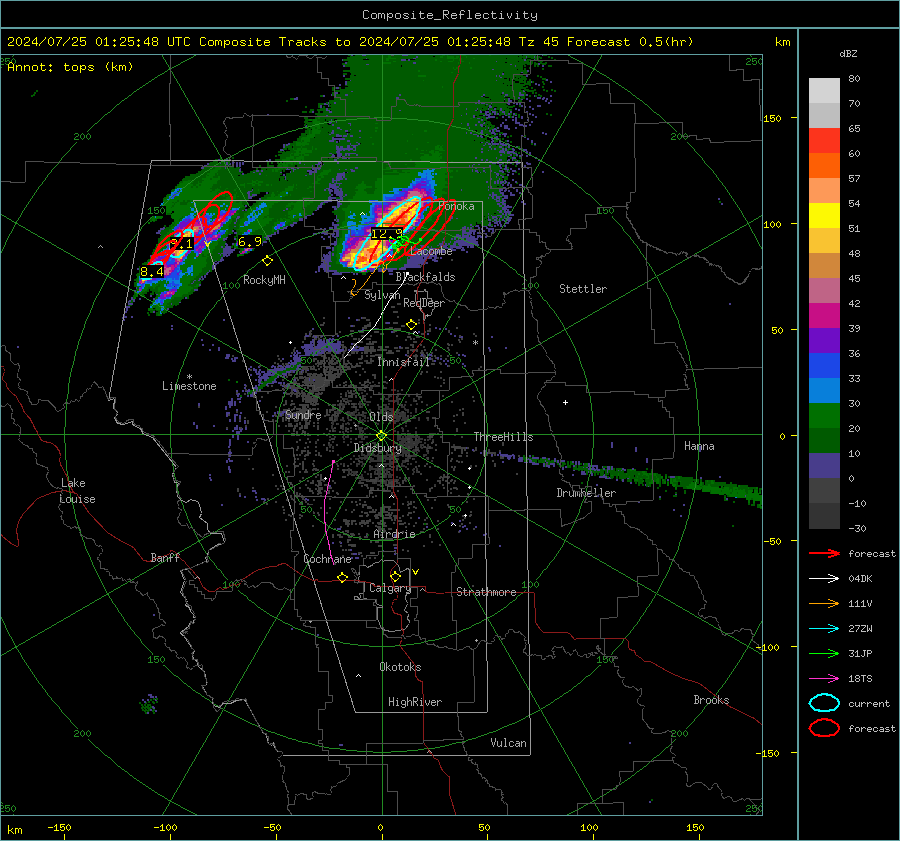Click the Okotoks city label

pos(400,667)
